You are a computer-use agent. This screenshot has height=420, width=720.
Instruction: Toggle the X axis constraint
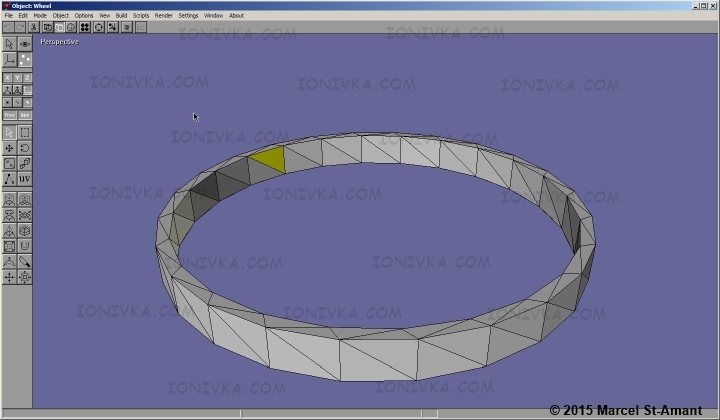[7, 77]
